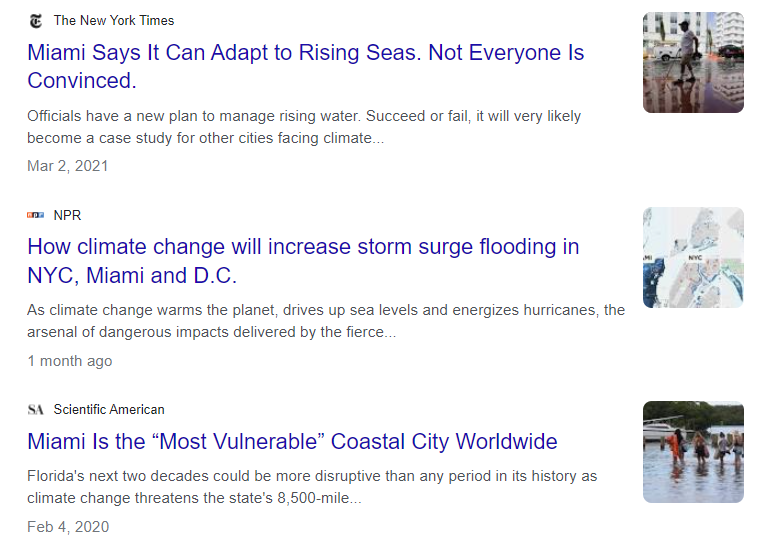Screen dimensions: 764x554
Task: Click the Feb 4, 2020 date
Action: coord(68,527)
